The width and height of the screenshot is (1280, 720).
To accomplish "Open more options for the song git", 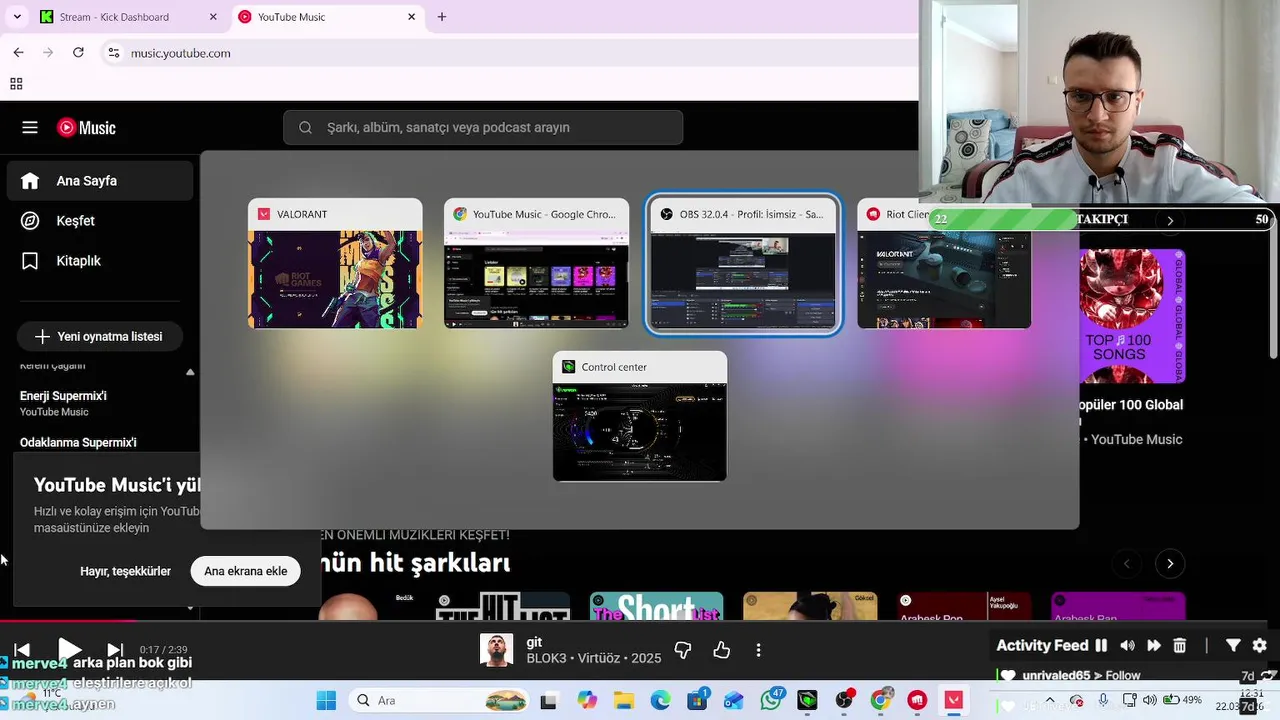I will click(x=758, y=650).
